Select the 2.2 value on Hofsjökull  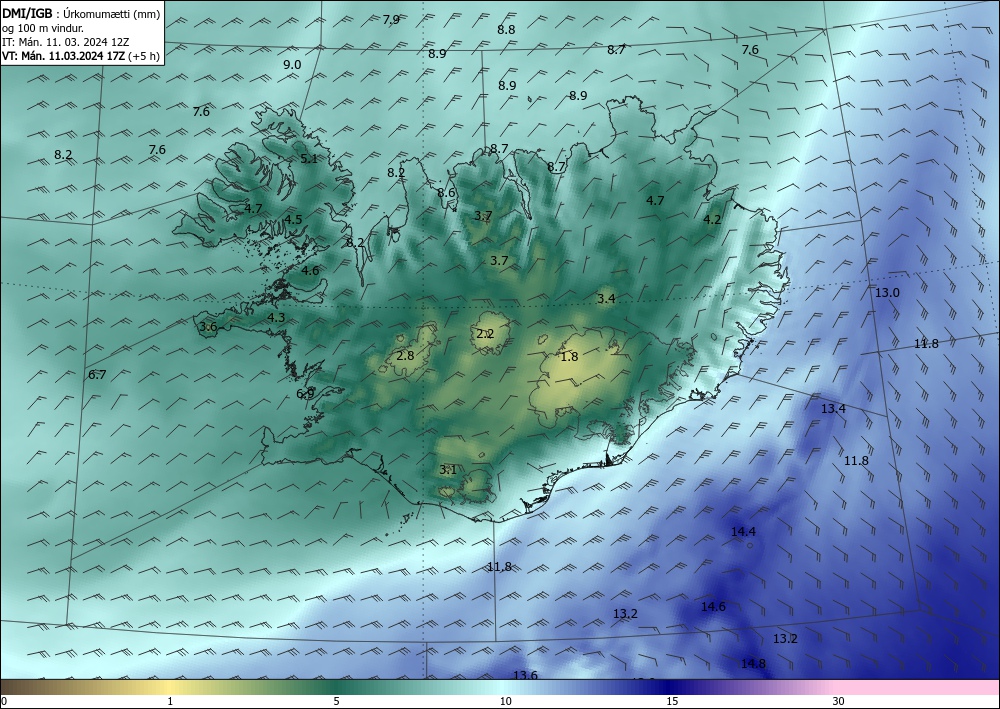[485, 333]
